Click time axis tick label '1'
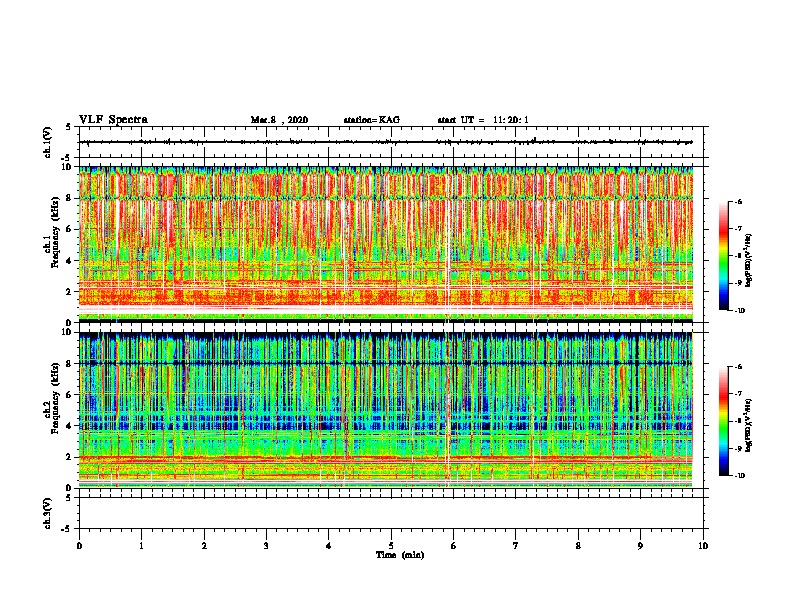 coord(141,546)
